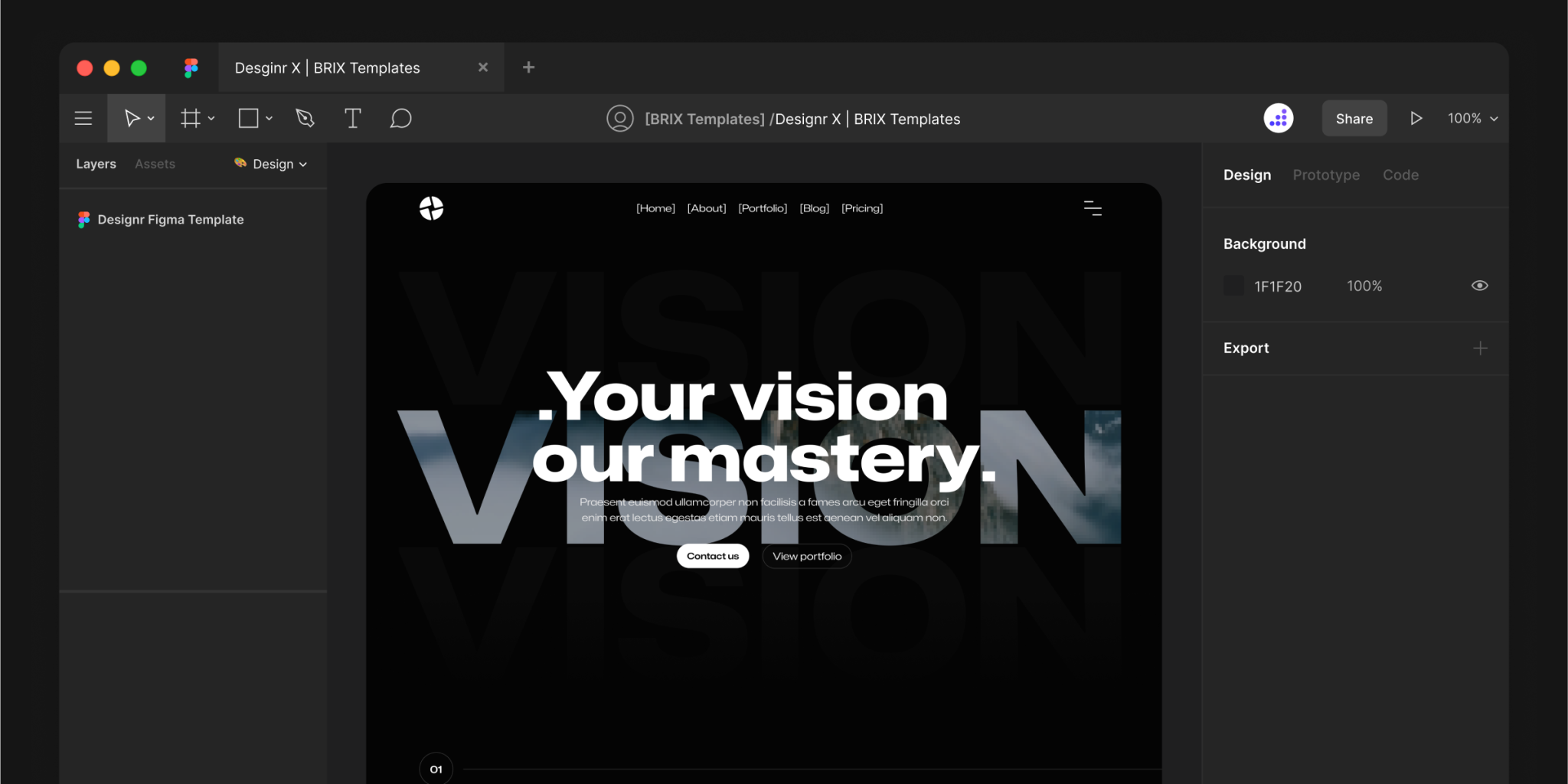Expand the Move tool options chevron
Viewport: 1568px width, 784px height.
pyautogui.click(x=151, y=118)
